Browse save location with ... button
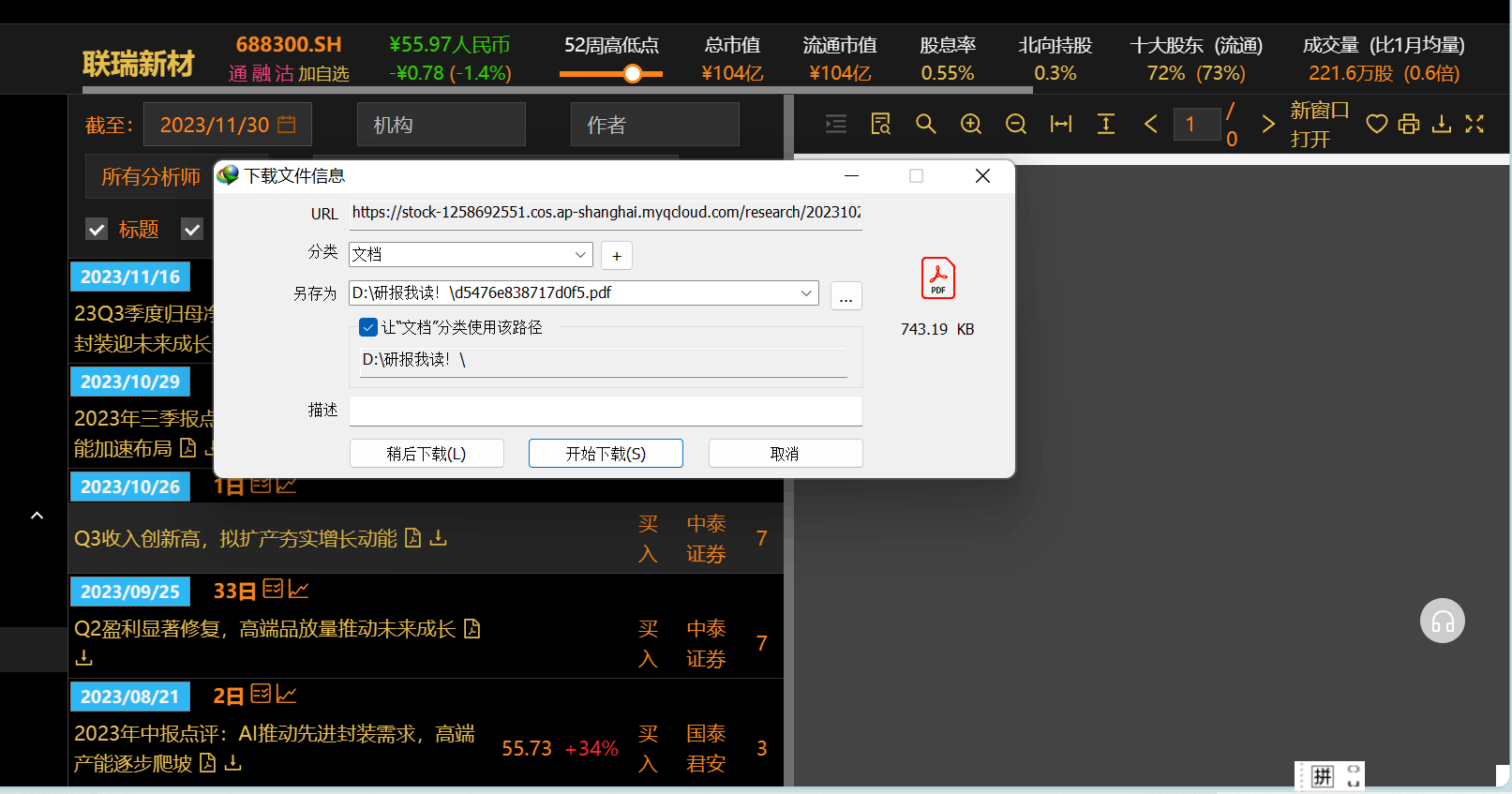 (x=846, y=295)
